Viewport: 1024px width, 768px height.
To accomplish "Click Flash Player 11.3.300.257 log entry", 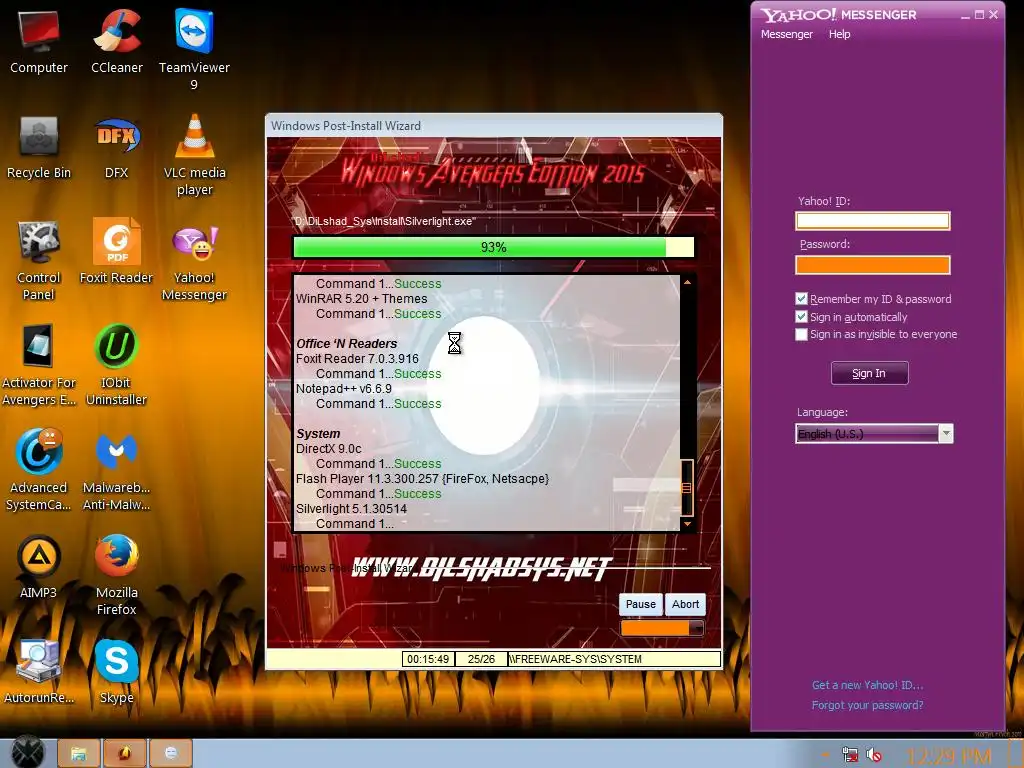I will 422,479.
